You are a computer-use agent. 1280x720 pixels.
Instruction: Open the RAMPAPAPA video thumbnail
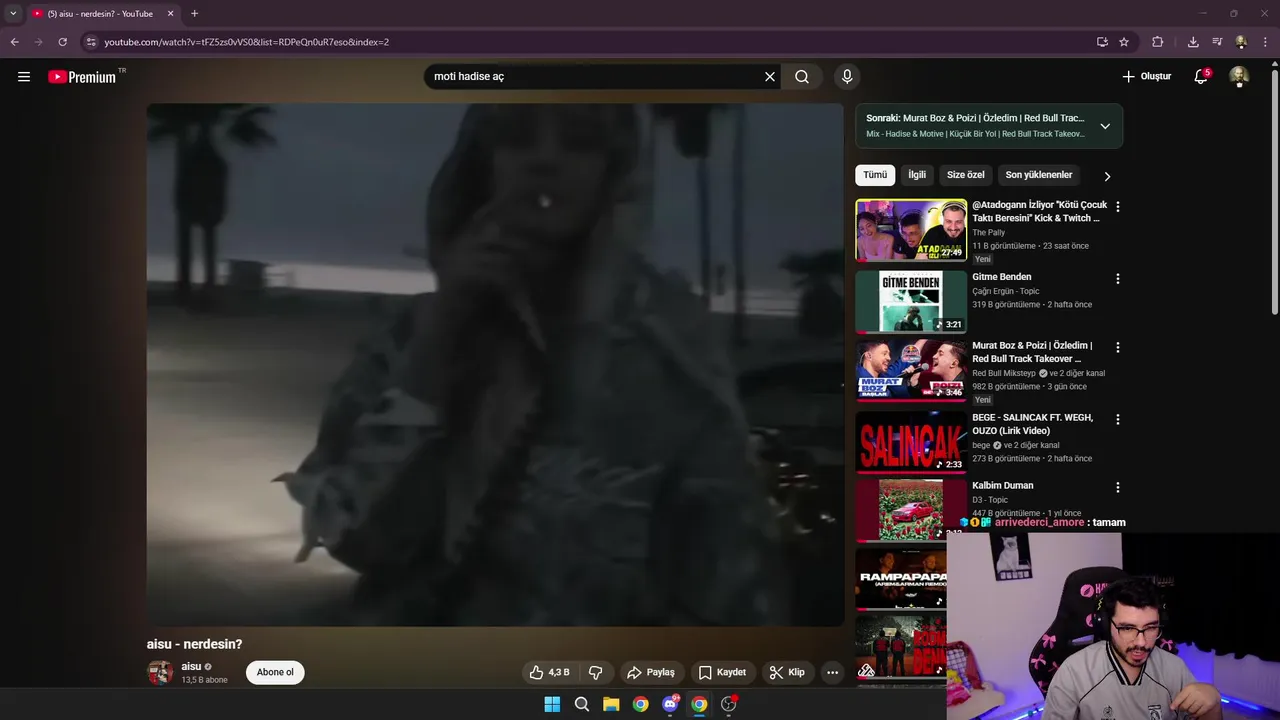click(901, 579)
